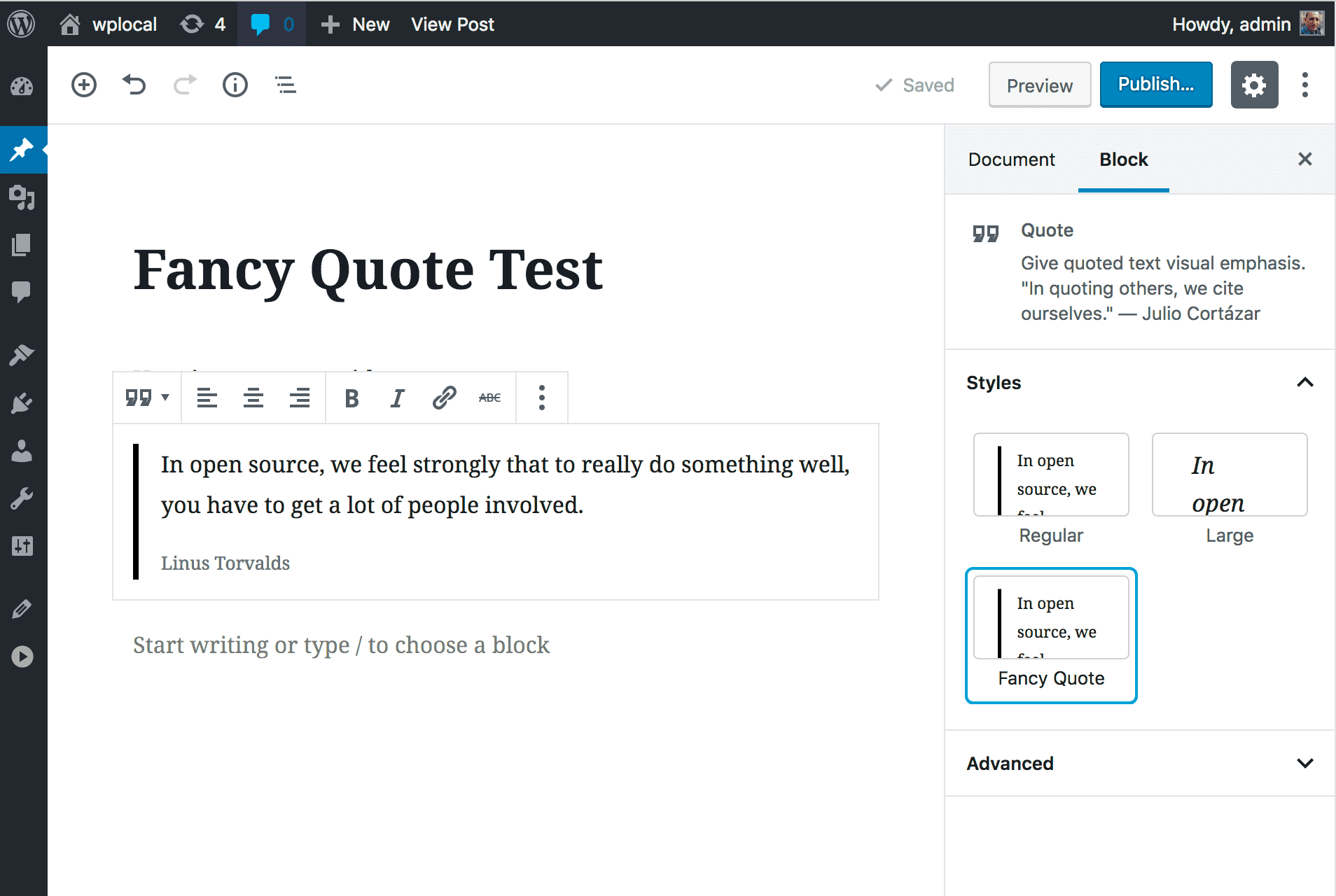Open the block inserter with the plus icon
This screenshot has height=896, width=1336.
[83, 85]
